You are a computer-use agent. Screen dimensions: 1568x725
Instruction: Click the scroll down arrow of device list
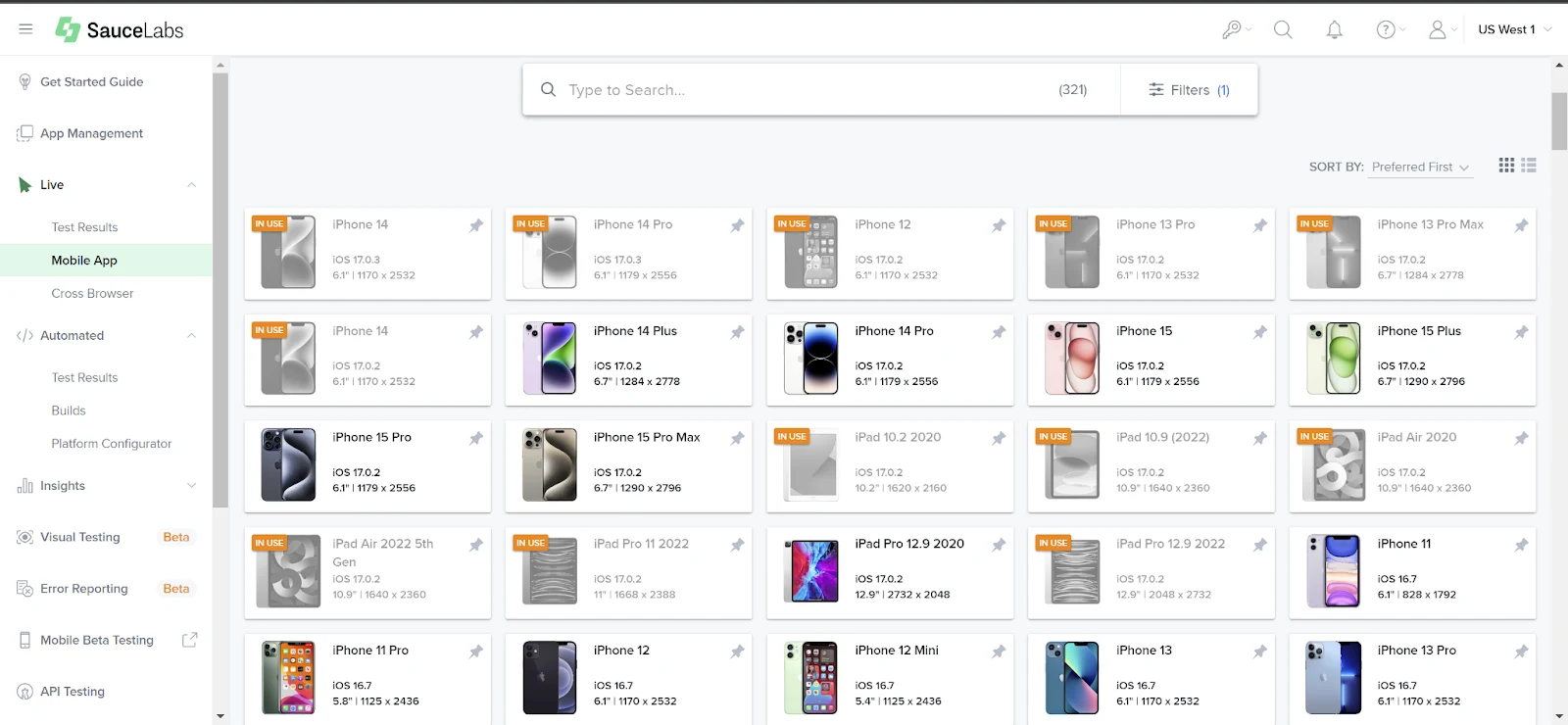1559,716
